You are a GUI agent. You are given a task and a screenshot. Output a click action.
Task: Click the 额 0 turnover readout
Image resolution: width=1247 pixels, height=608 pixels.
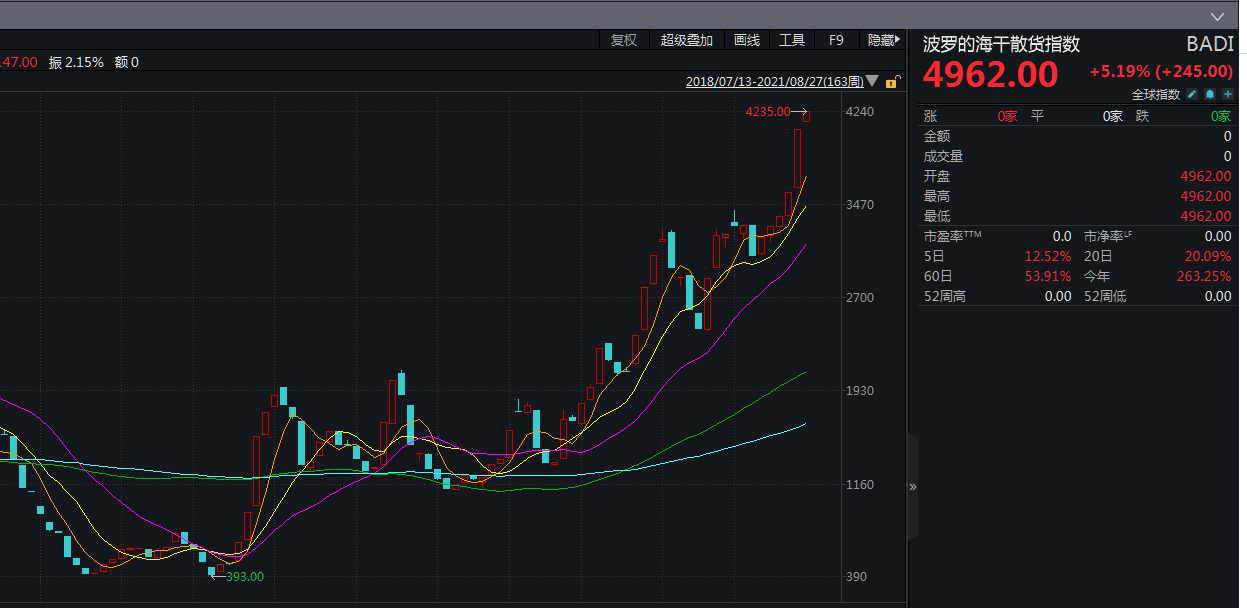(x=127, y=62)
